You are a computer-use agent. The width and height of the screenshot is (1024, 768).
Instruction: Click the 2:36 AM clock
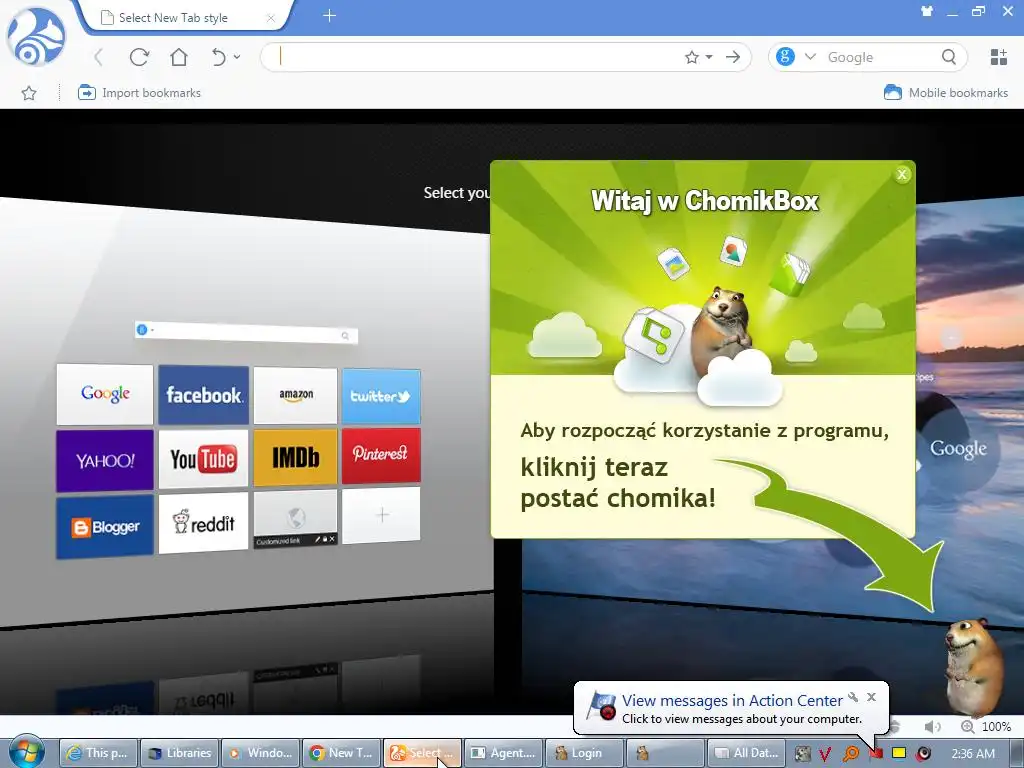[x=973, y=754]
